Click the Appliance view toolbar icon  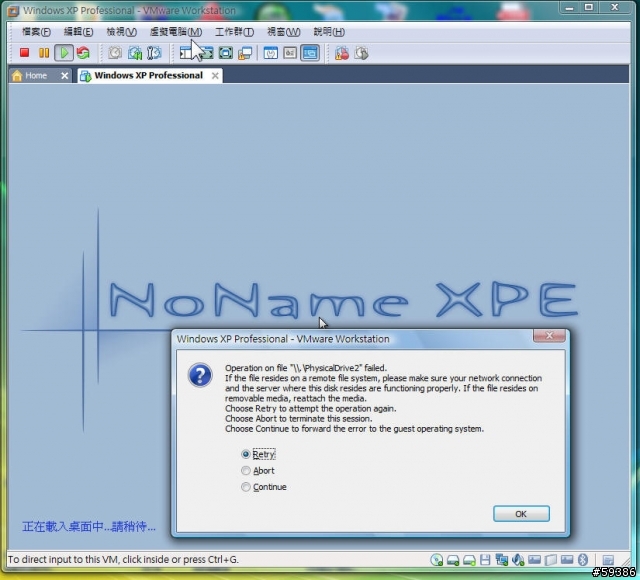pyautogui.click(x=290, y=53)
